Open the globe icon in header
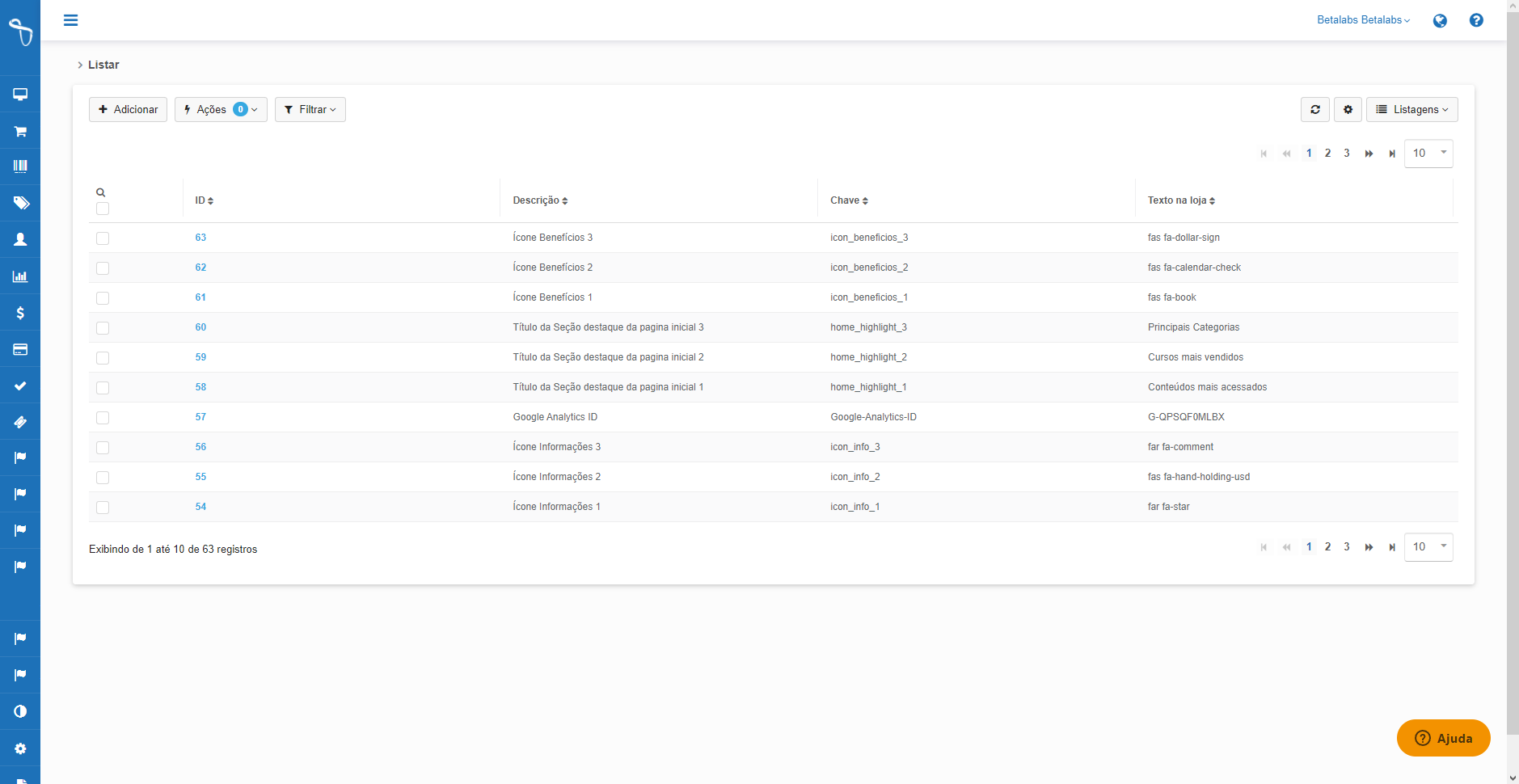1519x784 pixels. pos(1440,21)
